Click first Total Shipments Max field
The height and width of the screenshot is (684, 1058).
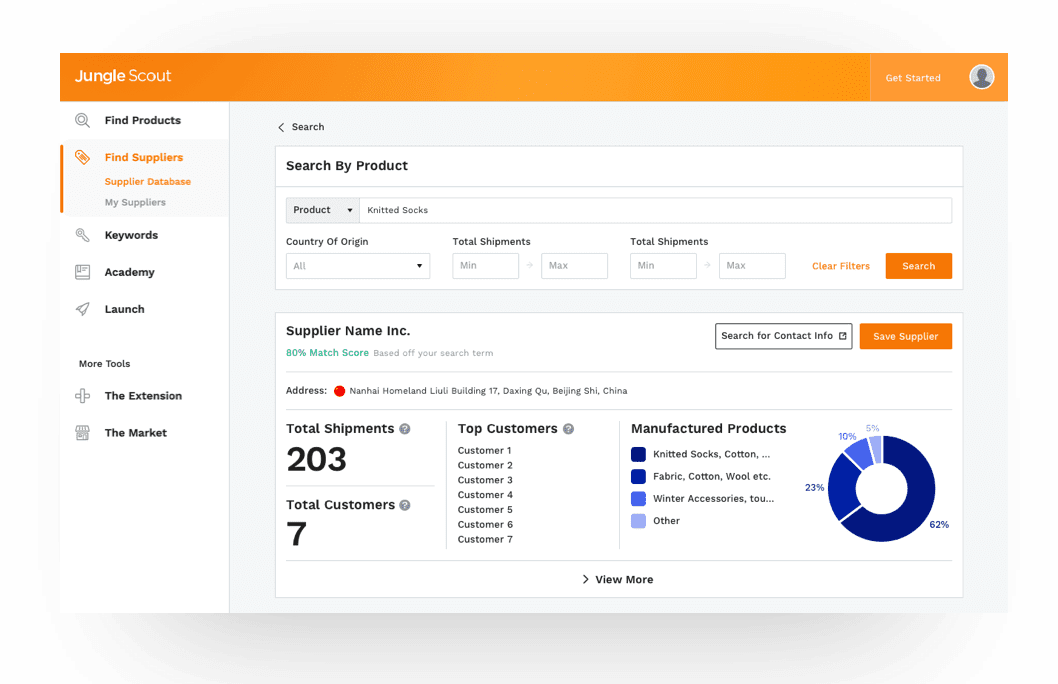coord(574,266)
